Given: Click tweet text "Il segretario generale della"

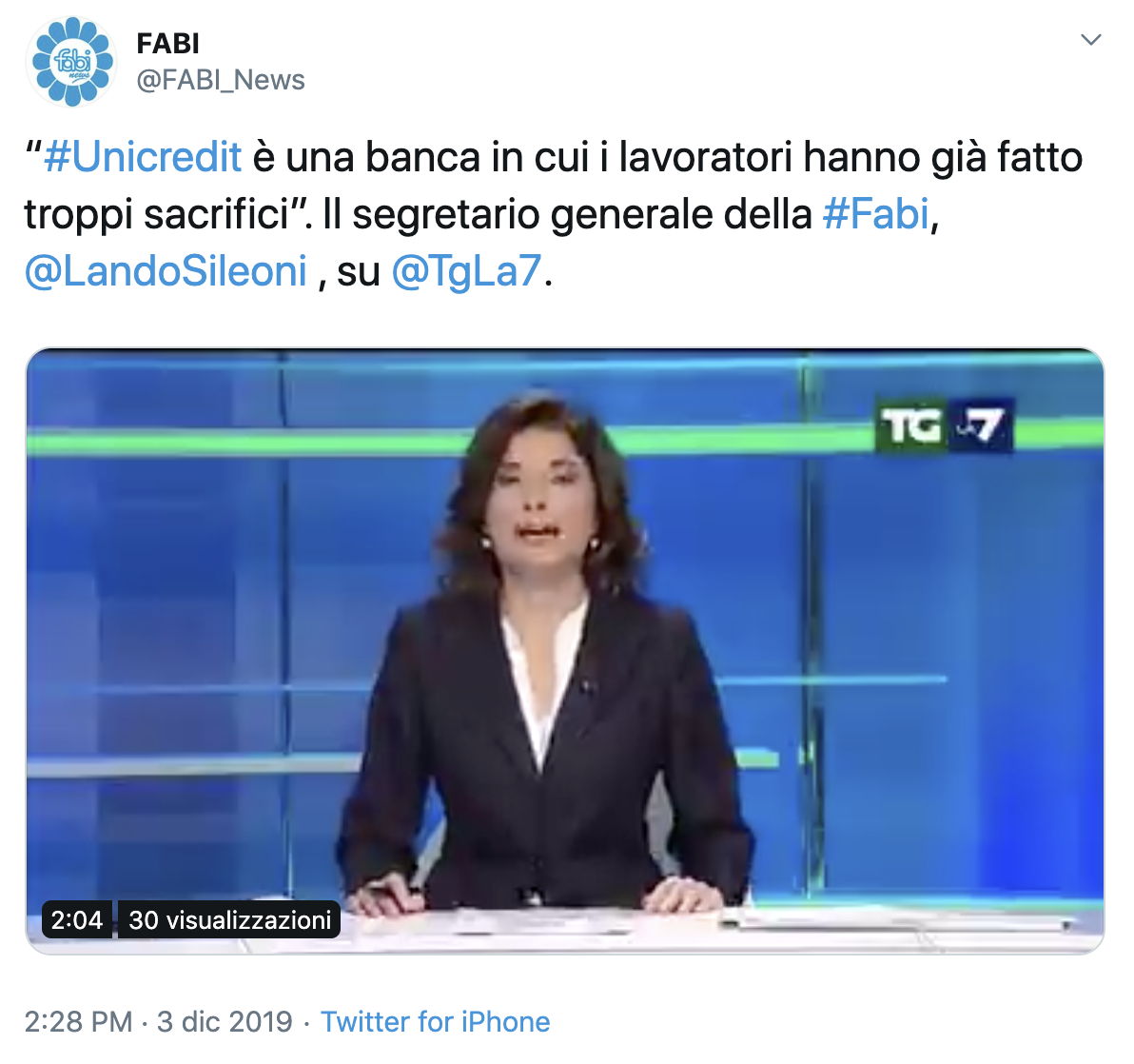Looking at the screenshot, I should tap(568, 214).
